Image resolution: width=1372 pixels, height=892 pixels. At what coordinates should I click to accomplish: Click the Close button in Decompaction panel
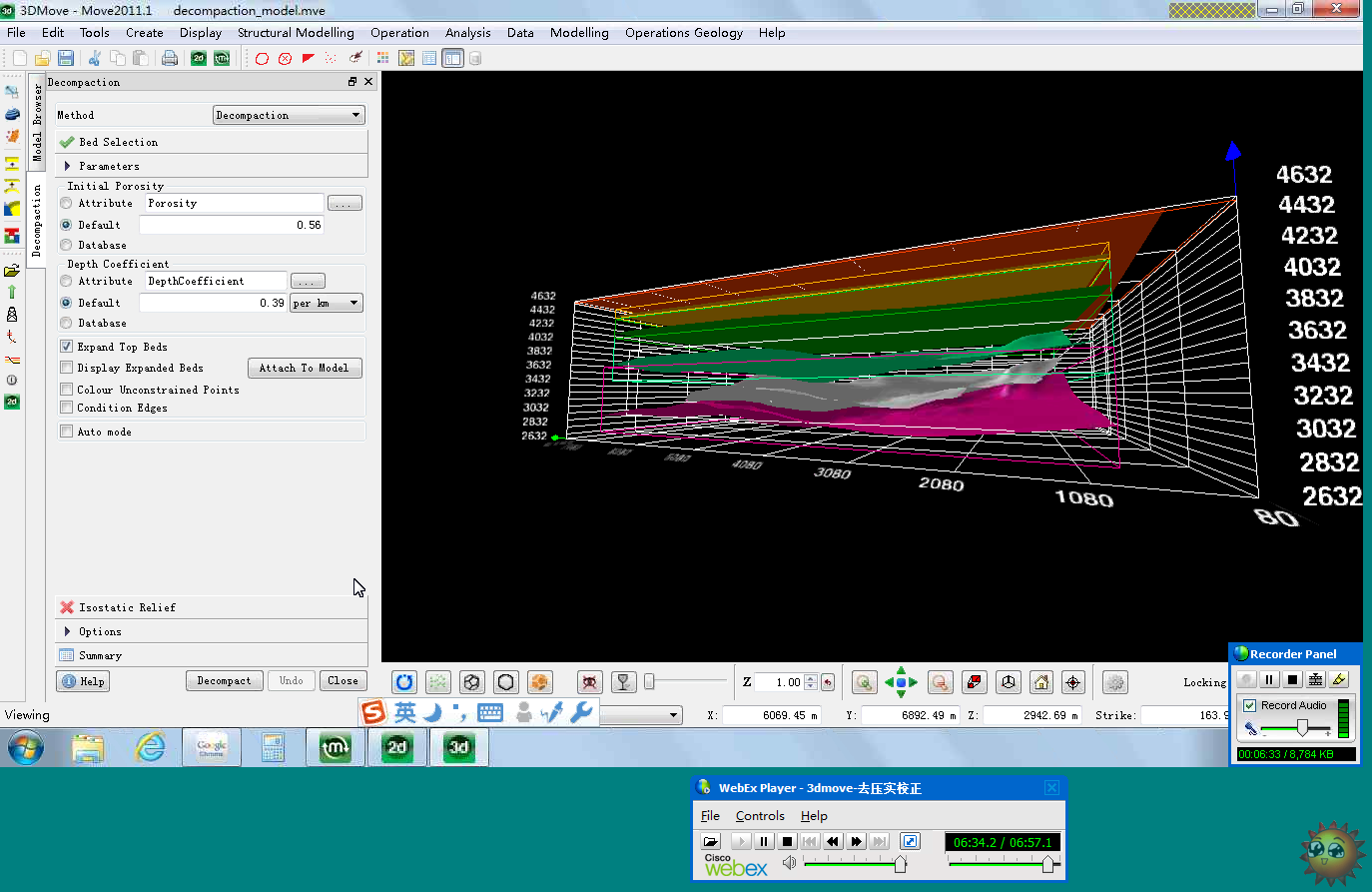click(x=343, y=681)
